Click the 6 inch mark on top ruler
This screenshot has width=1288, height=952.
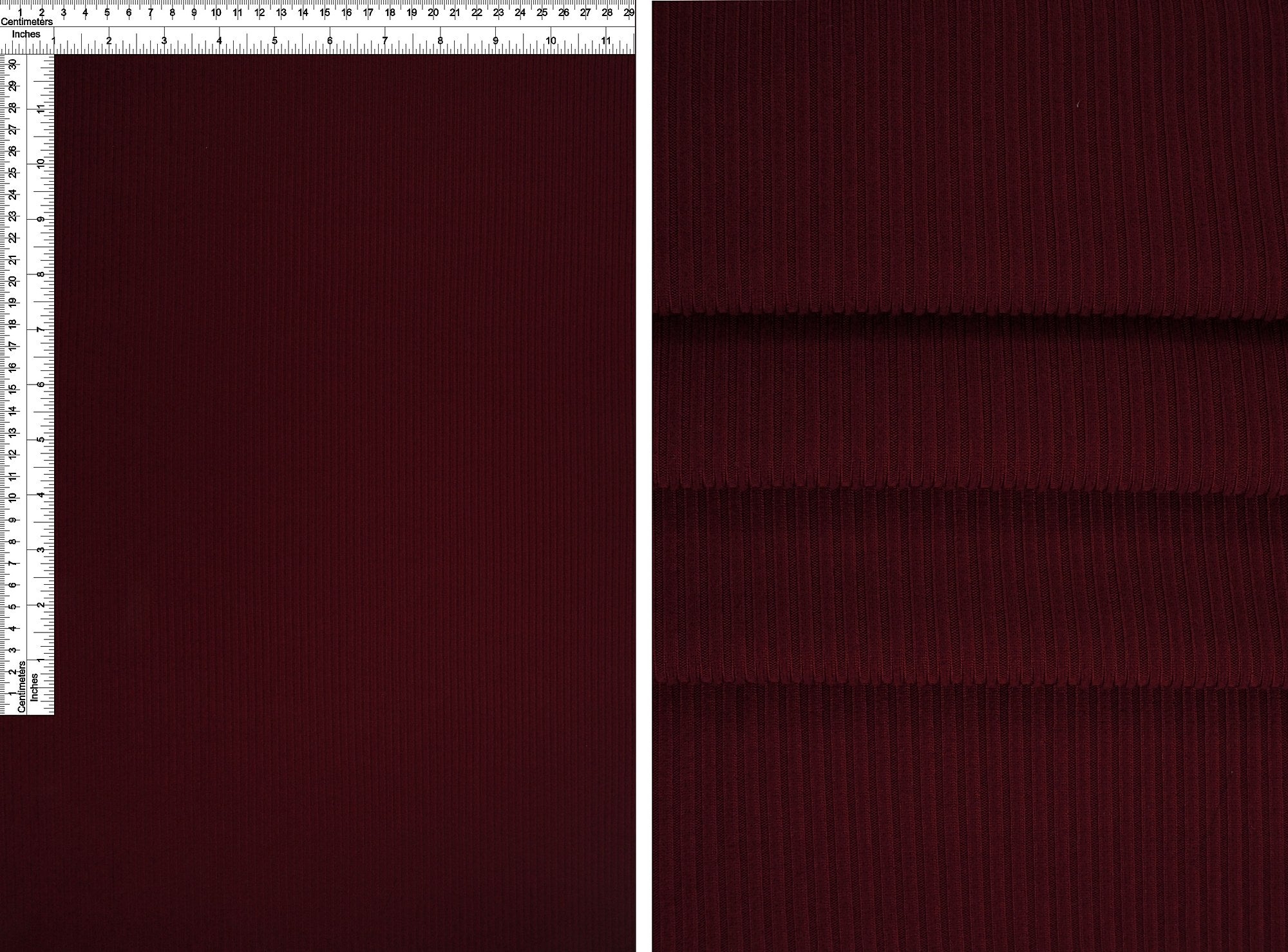point(329,39)
